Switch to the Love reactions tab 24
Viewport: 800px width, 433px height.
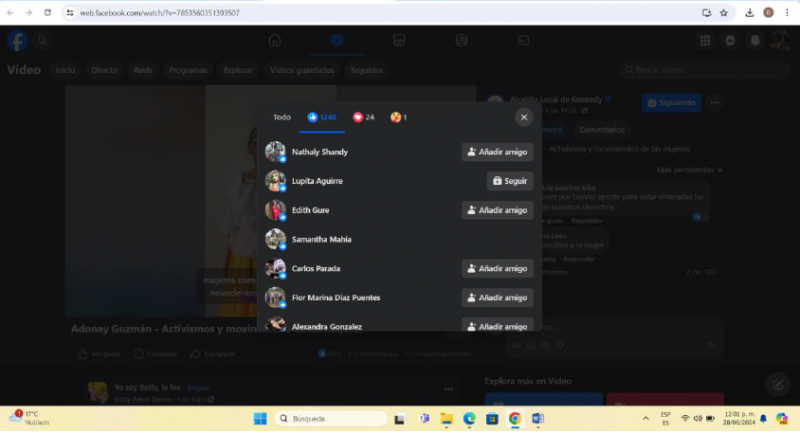click(364, 117)
